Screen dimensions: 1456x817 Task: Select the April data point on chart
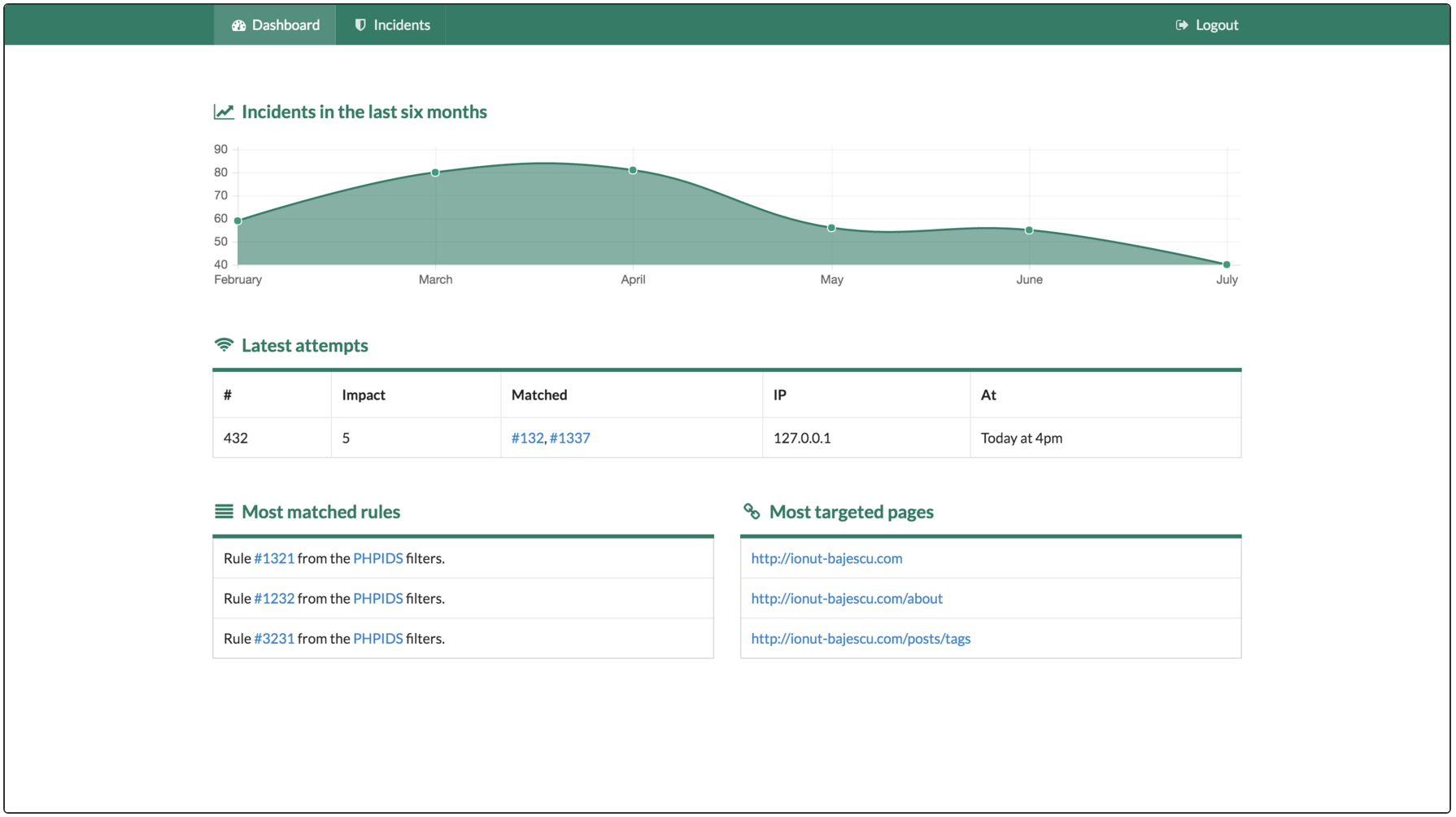point(633,170)
